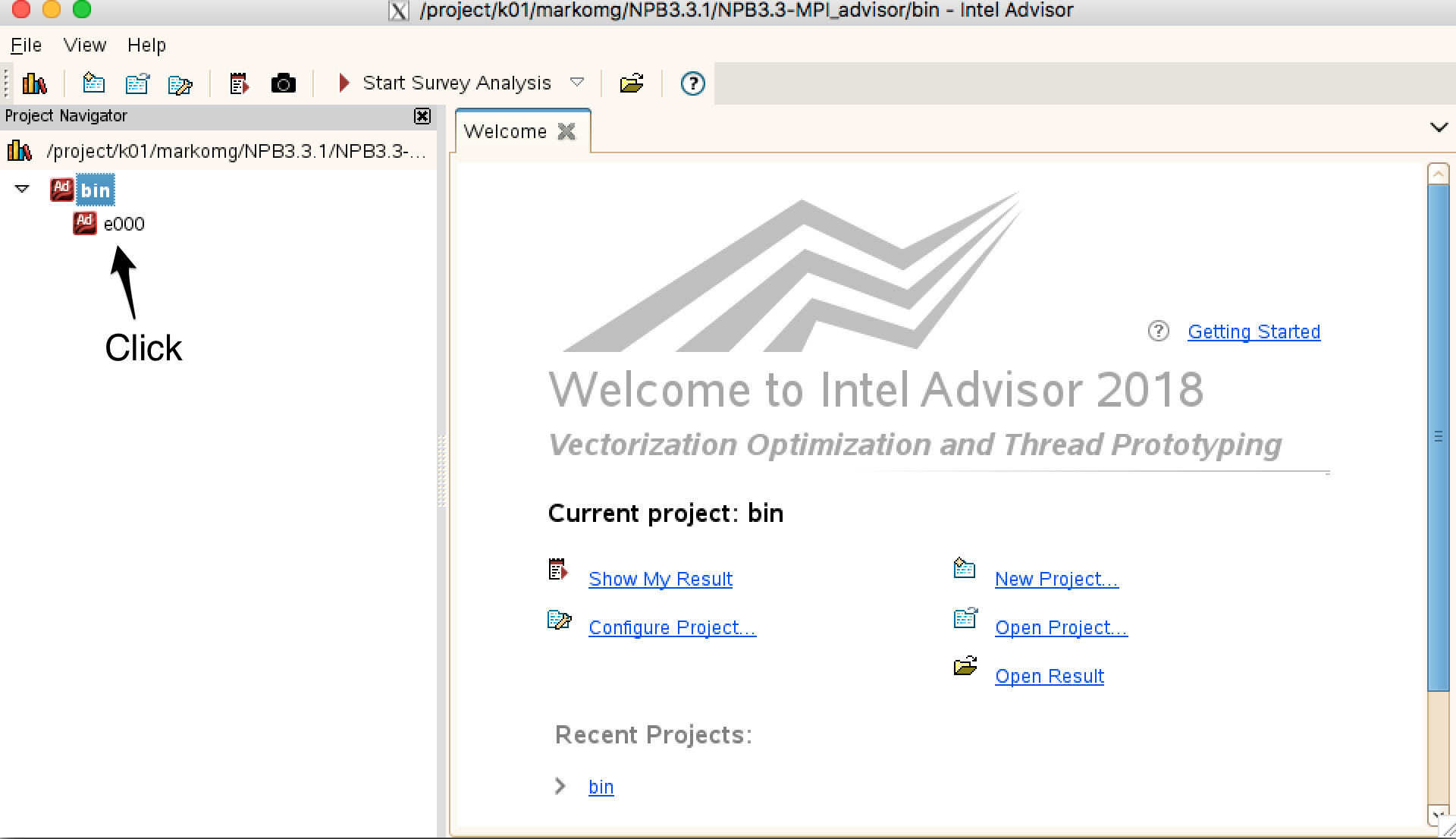Image resolution: width=1456 pixels, height=839 pixels.
Task: Click the Ad icon next to e000
Action: [x=84, y=223]
